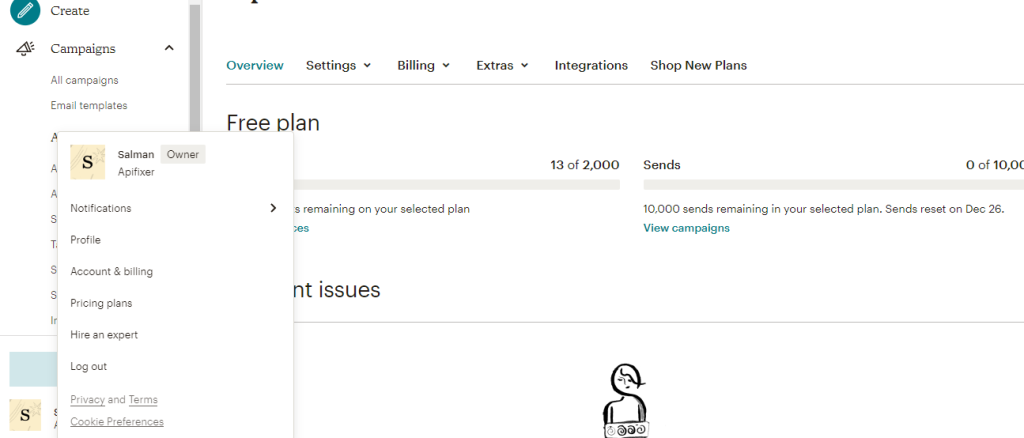Select Profile from the account menu

[x=85, y=240]
